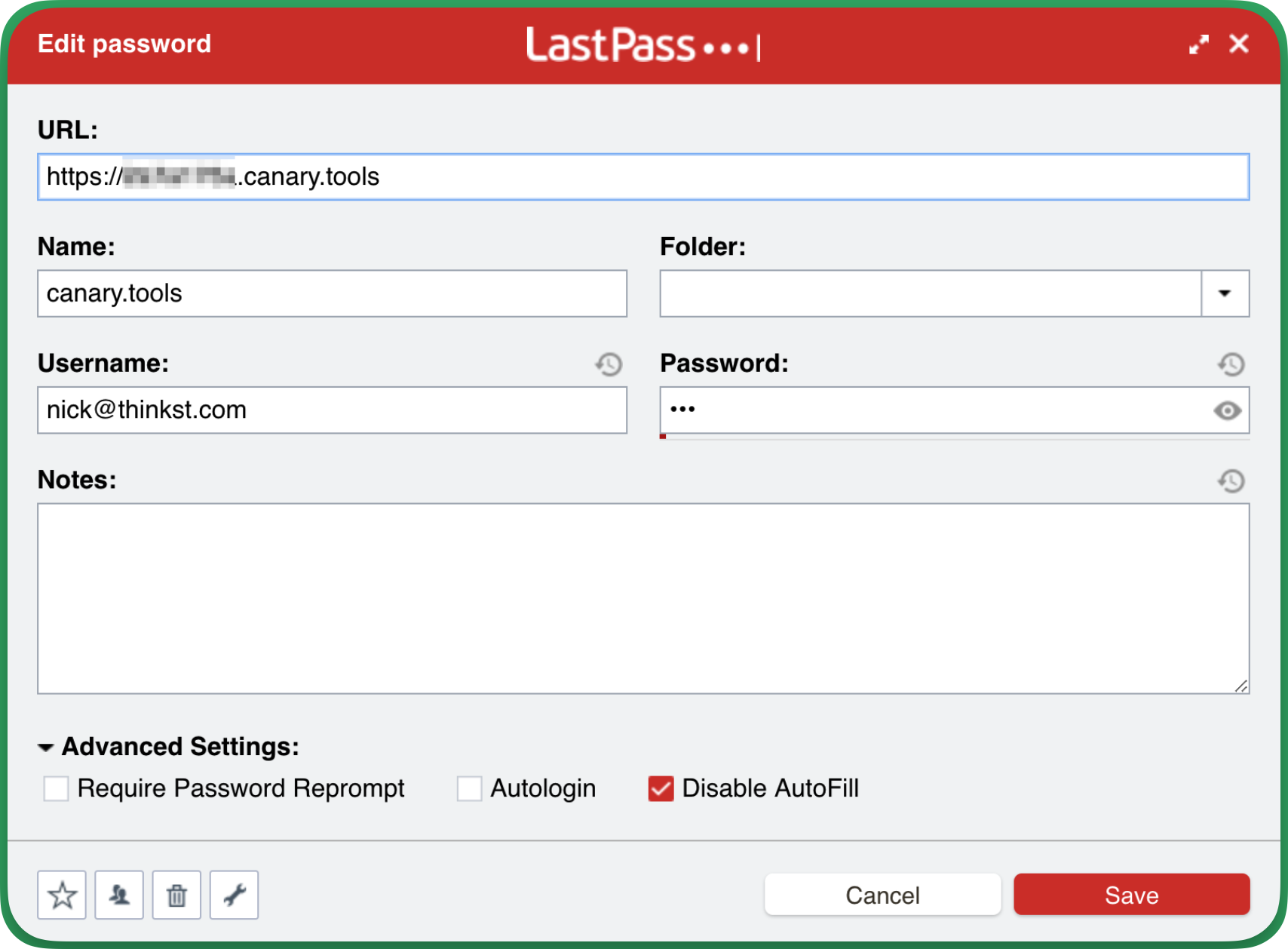Image resolution: width=1288 pixels, height=949 pixels.
Task: Open the share item icon
Action: [119, 895]
